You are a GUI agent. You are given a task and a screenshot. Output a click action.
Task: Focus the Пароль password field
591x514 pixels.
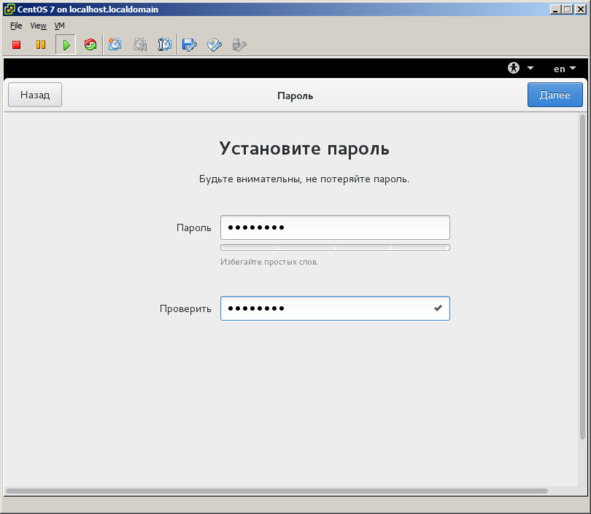click(x=335, y=228)
